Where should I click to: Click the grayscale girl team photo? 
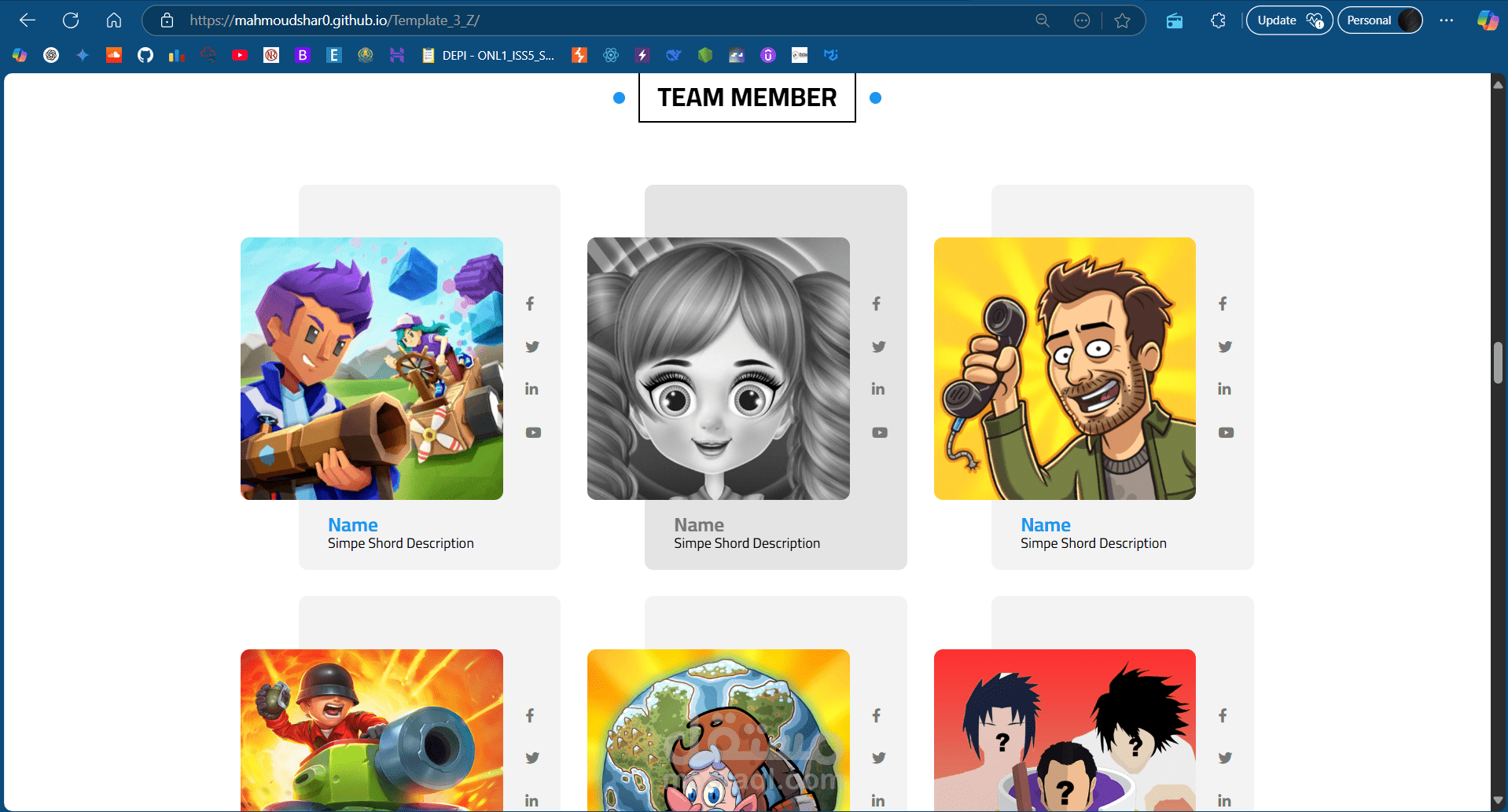[x=719, y=369]
